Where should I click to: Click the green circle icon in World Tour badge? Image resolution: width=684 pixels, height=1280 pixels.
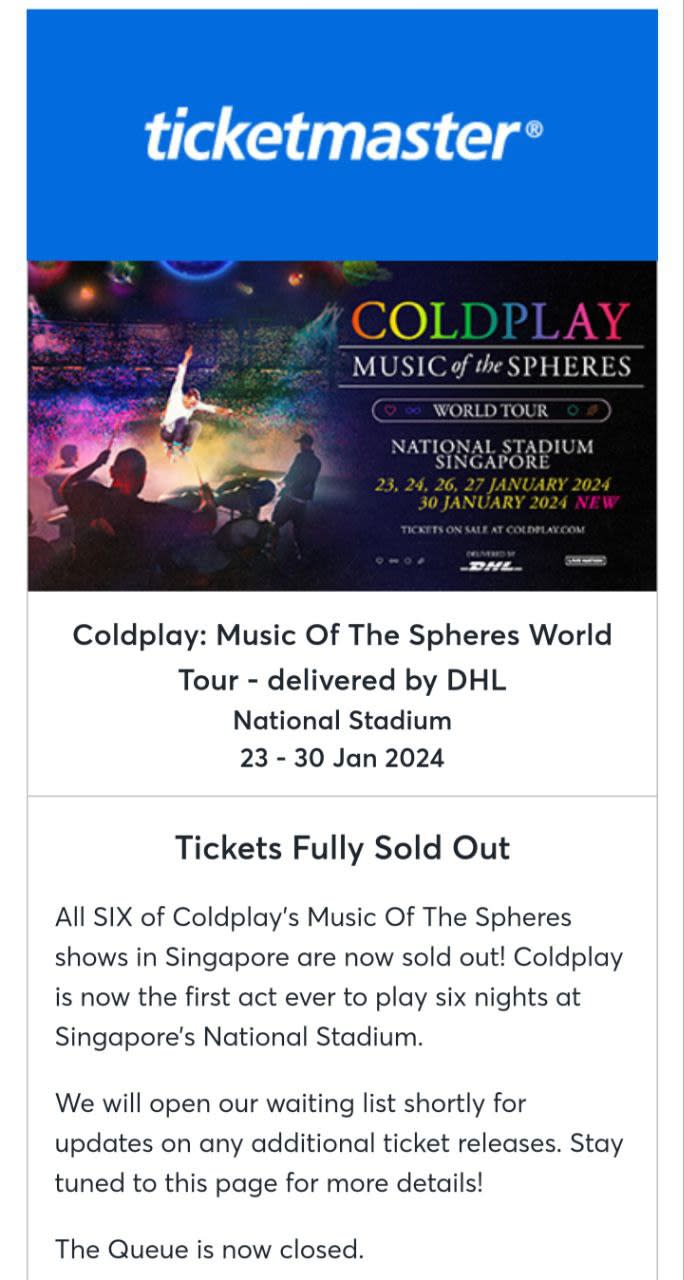pyautogui.click(x=571, y=410)
